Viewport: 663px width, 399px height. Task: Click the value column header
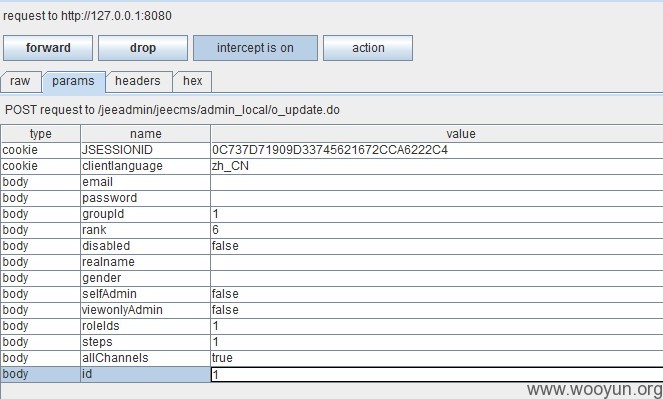tap(437, 134)
